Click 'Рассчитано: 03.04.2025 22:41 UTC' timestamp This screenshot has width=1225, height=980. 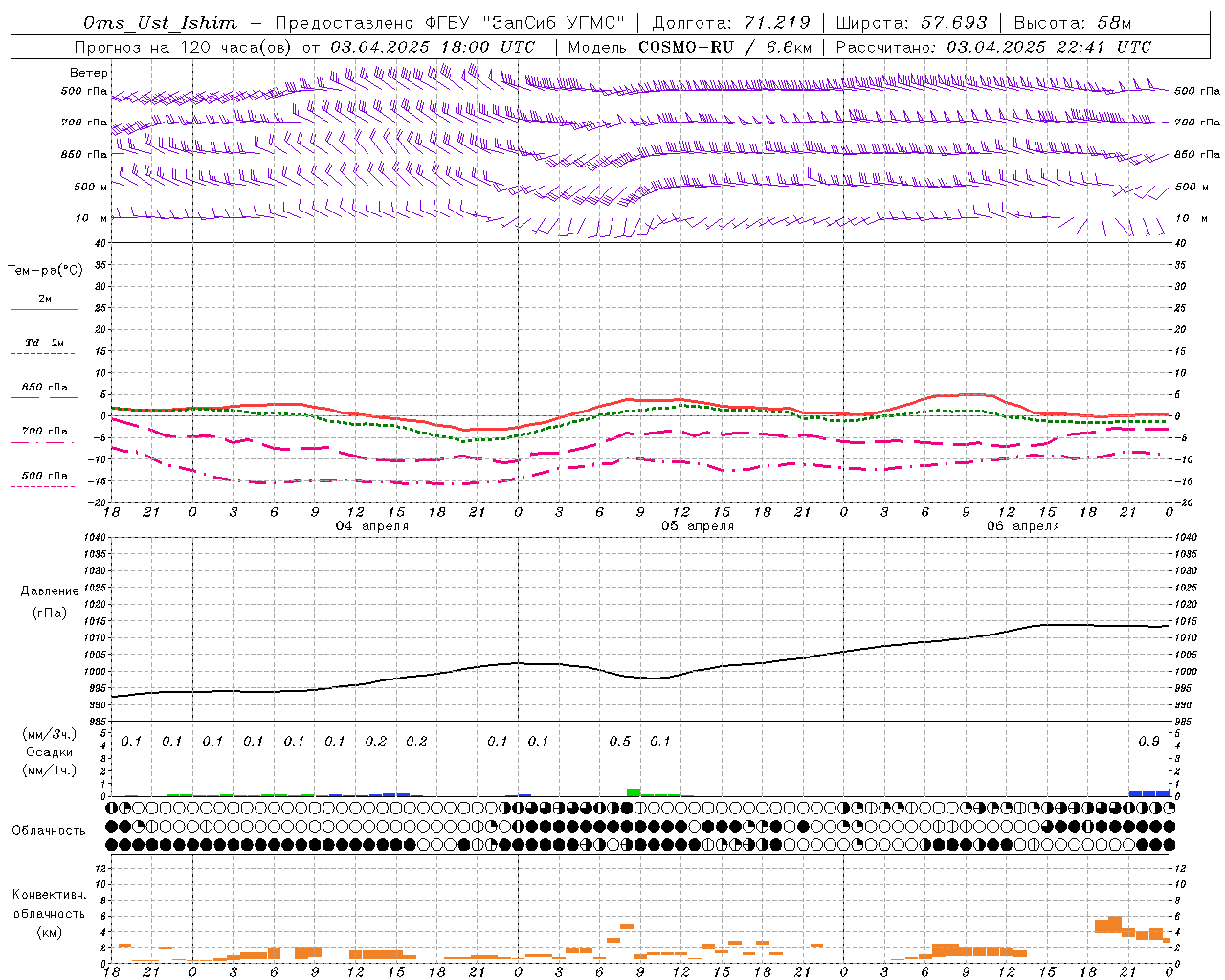tap(993, 47)
